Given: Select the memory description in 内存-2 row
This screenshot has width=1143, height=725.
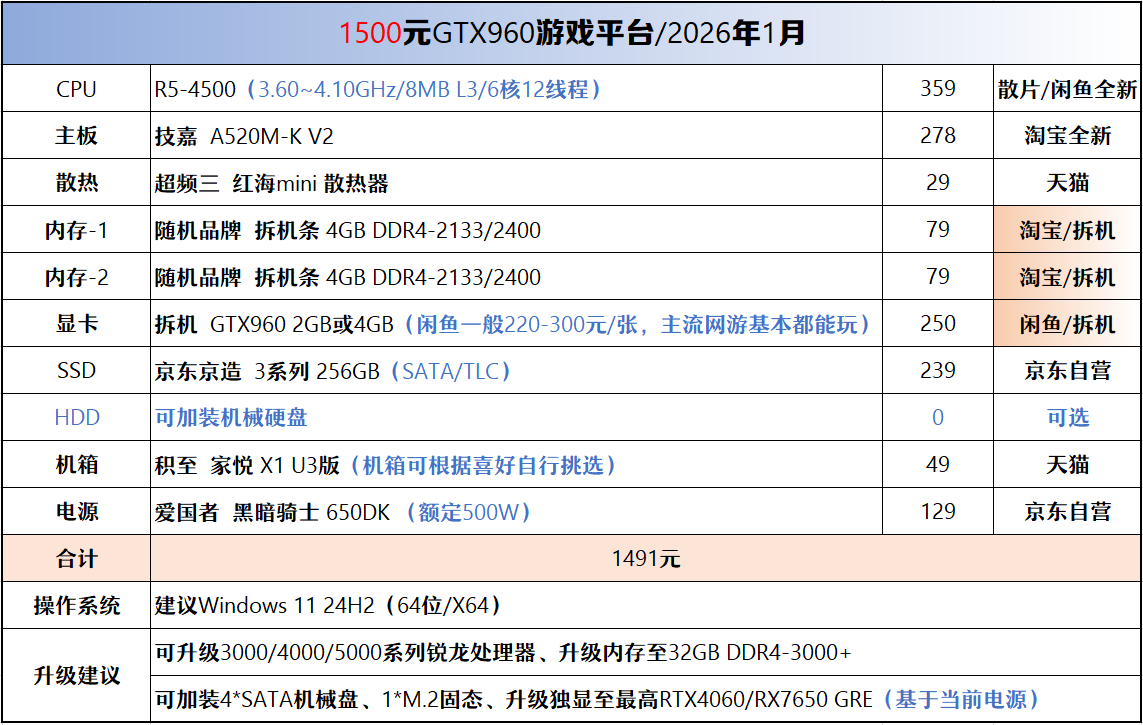Looking at the screenshot, I should pos(516,276).
